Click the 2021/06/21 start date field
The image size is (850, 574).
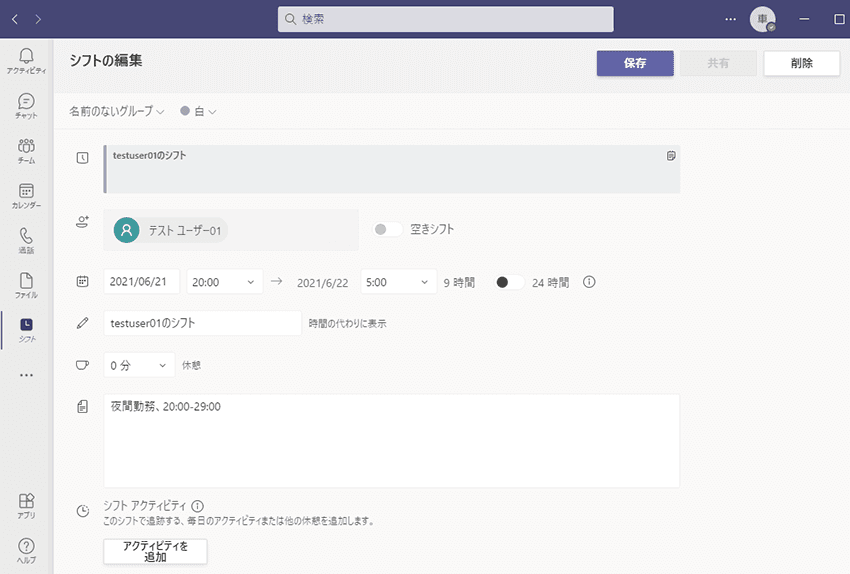[x=141, y=282]
